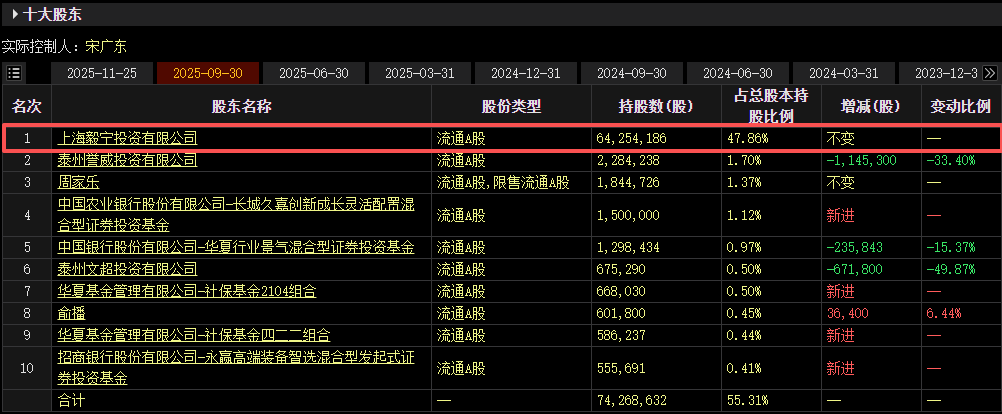Screen dimensions: 1002x414
Task: Select the 合计 total row label
Action: point(71,401)
